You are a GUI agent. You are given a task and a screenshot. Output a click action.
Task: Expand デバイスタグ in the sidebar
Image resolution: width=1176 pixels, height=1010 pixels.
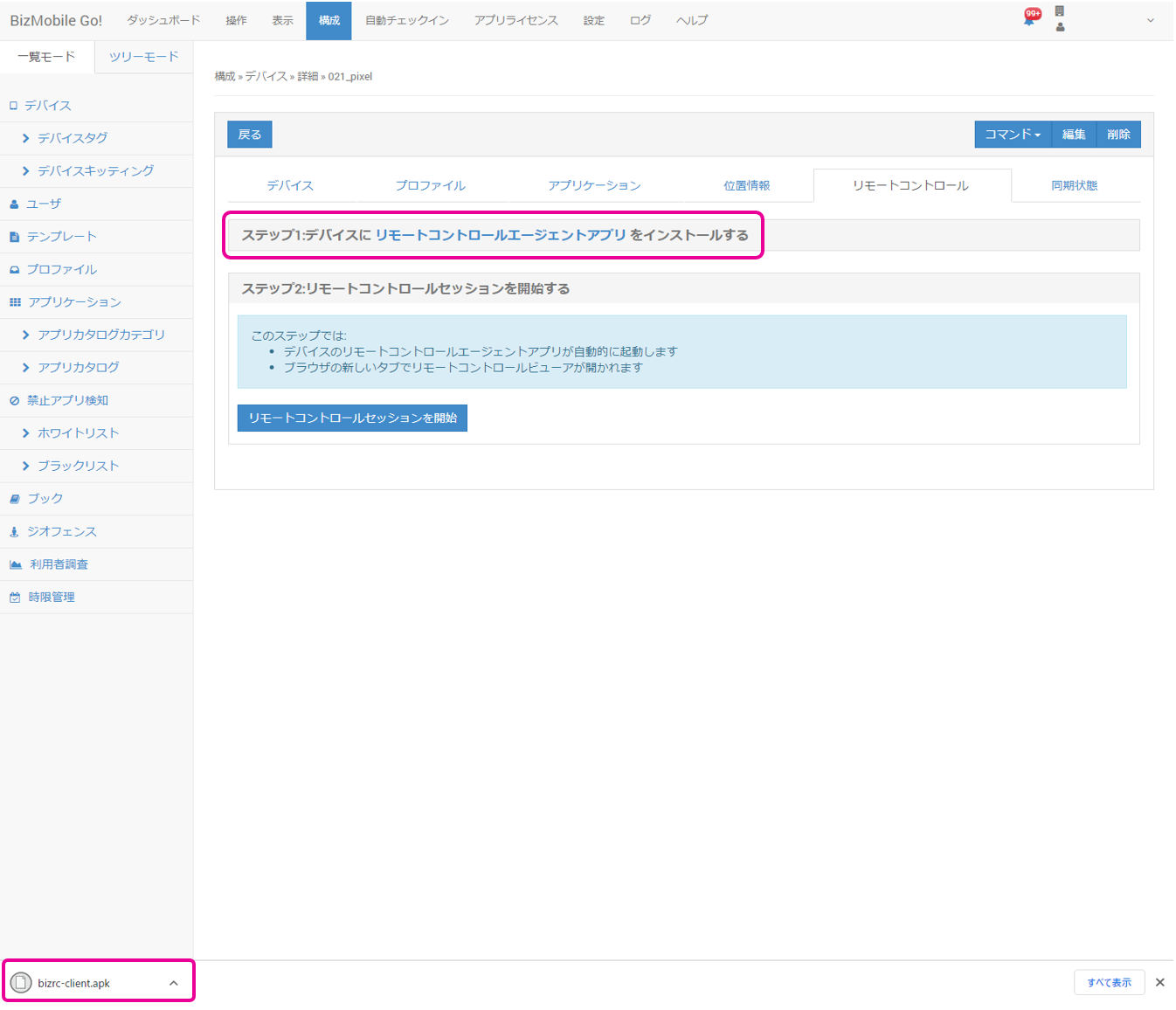coord(73,138)
